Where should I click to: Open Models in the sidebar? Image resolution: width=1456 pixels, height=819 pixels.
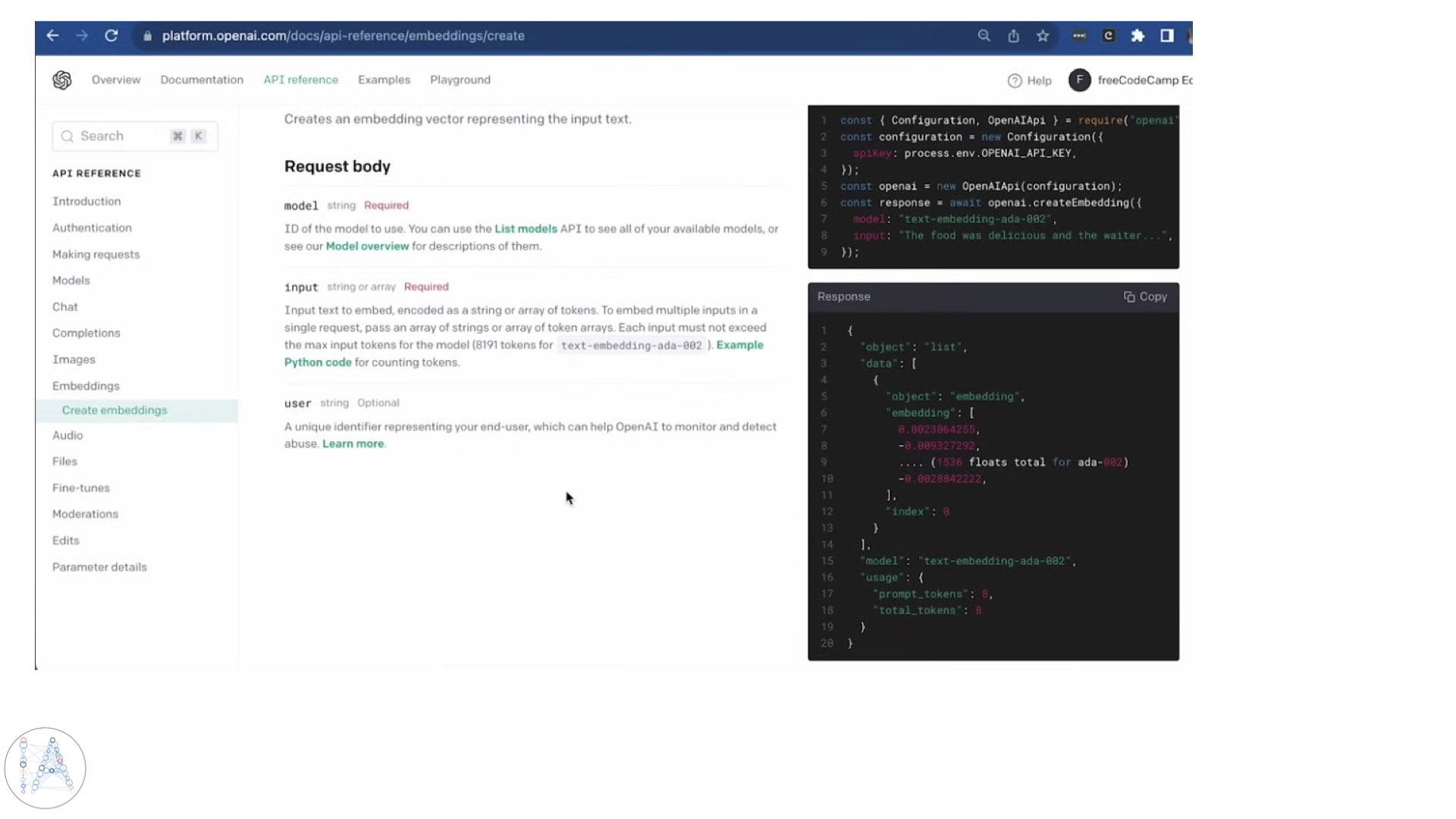(x=71, y=280)
